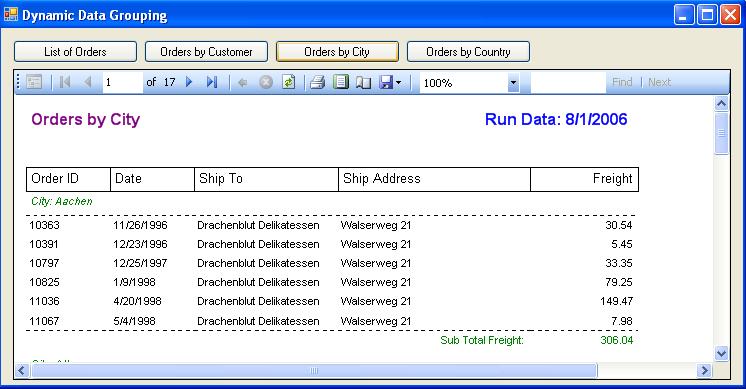Minimize the Dynamic Data Grouping window
This screenshot has width=746, height=389.
coord(684,15)
